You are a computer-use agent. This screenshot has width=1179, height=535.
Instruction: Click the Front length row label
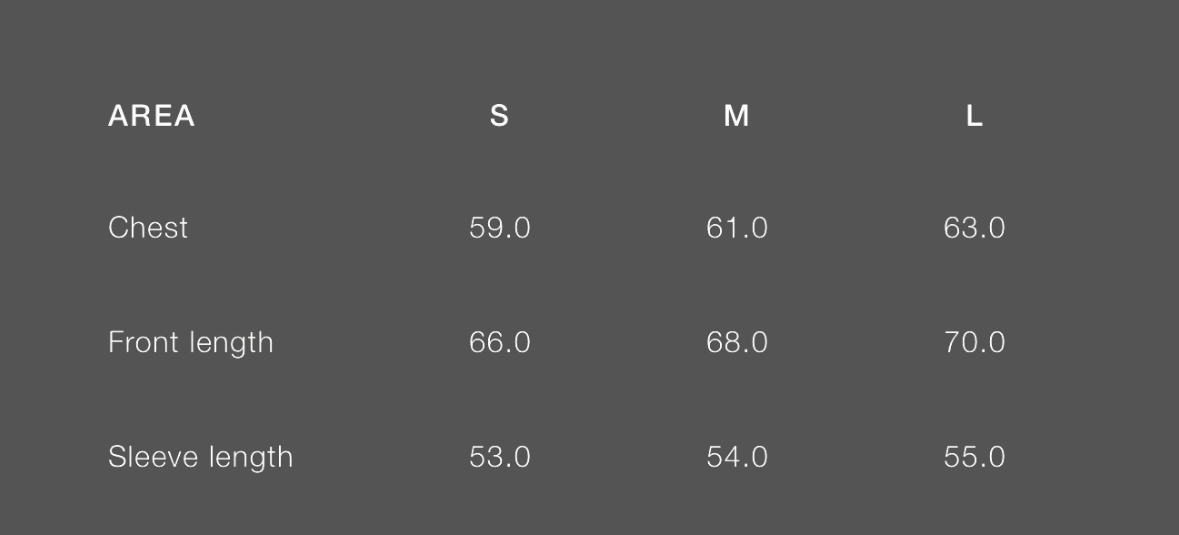coord(190,343)
